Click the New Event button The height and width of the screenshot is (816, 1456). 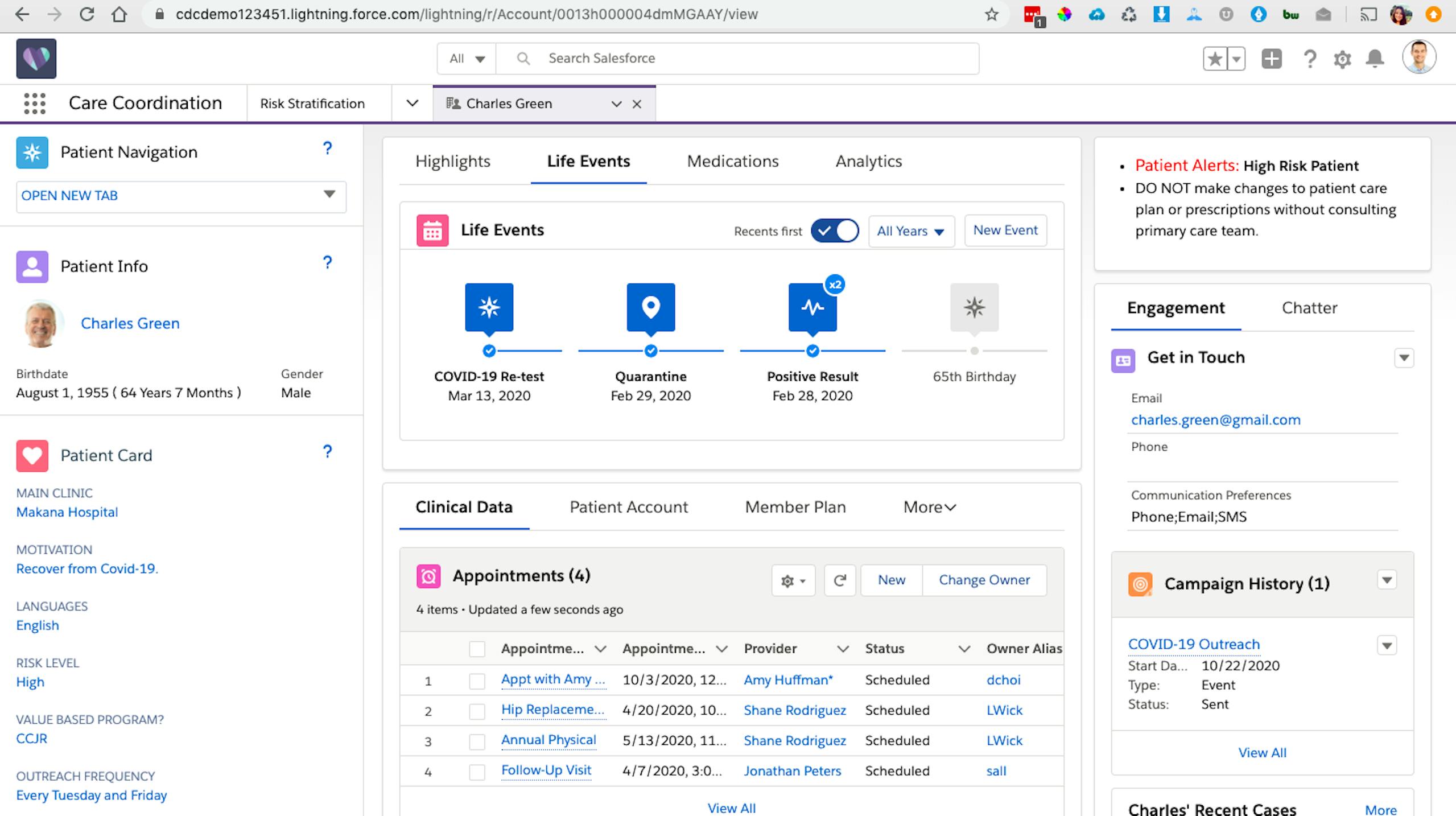[1005, 230]
